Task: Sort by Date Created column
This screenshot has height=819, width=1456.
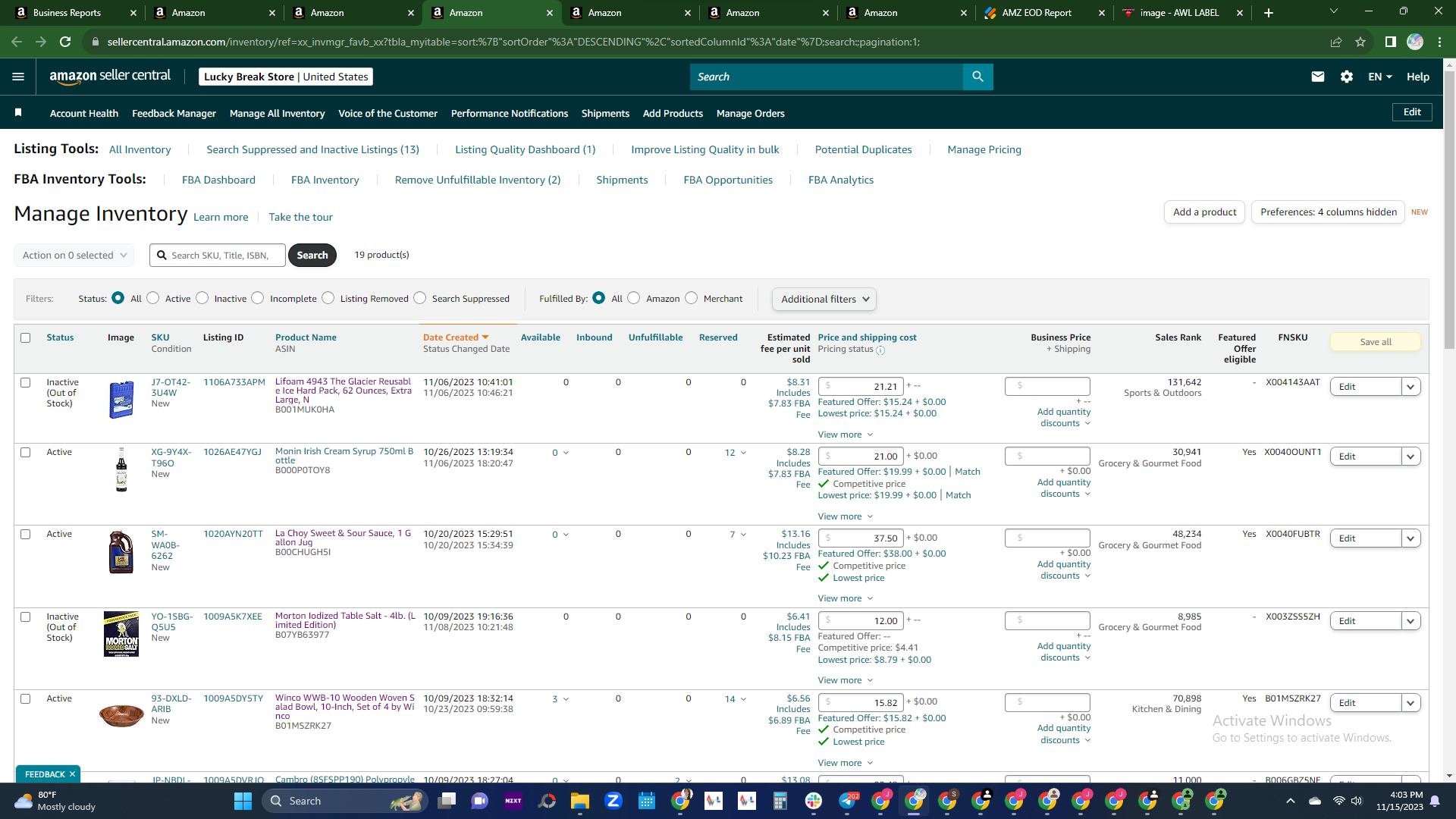Action: tap(455, 337)
